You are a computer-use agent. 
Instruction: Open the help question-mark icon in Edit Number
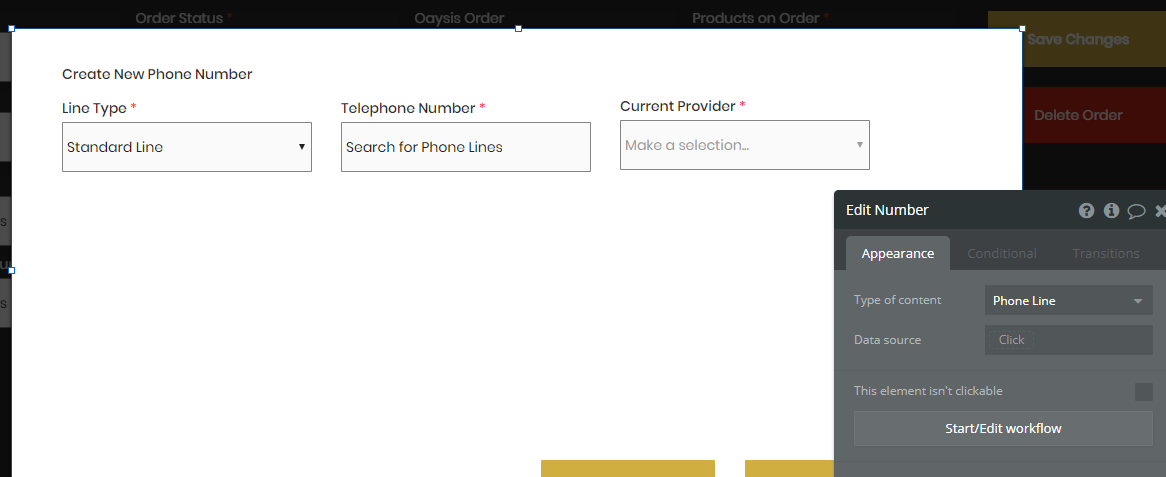[x=1087, y=211]
